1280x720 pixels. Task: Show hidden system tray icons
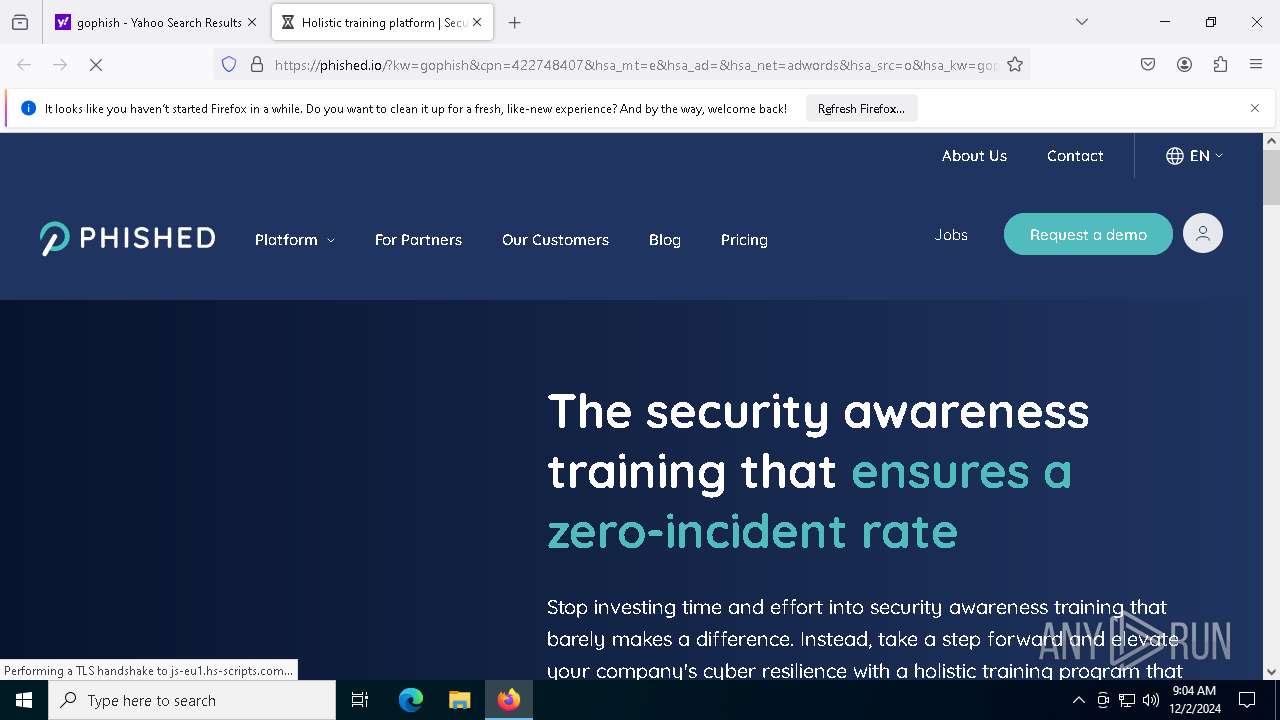pos(1078,700)
